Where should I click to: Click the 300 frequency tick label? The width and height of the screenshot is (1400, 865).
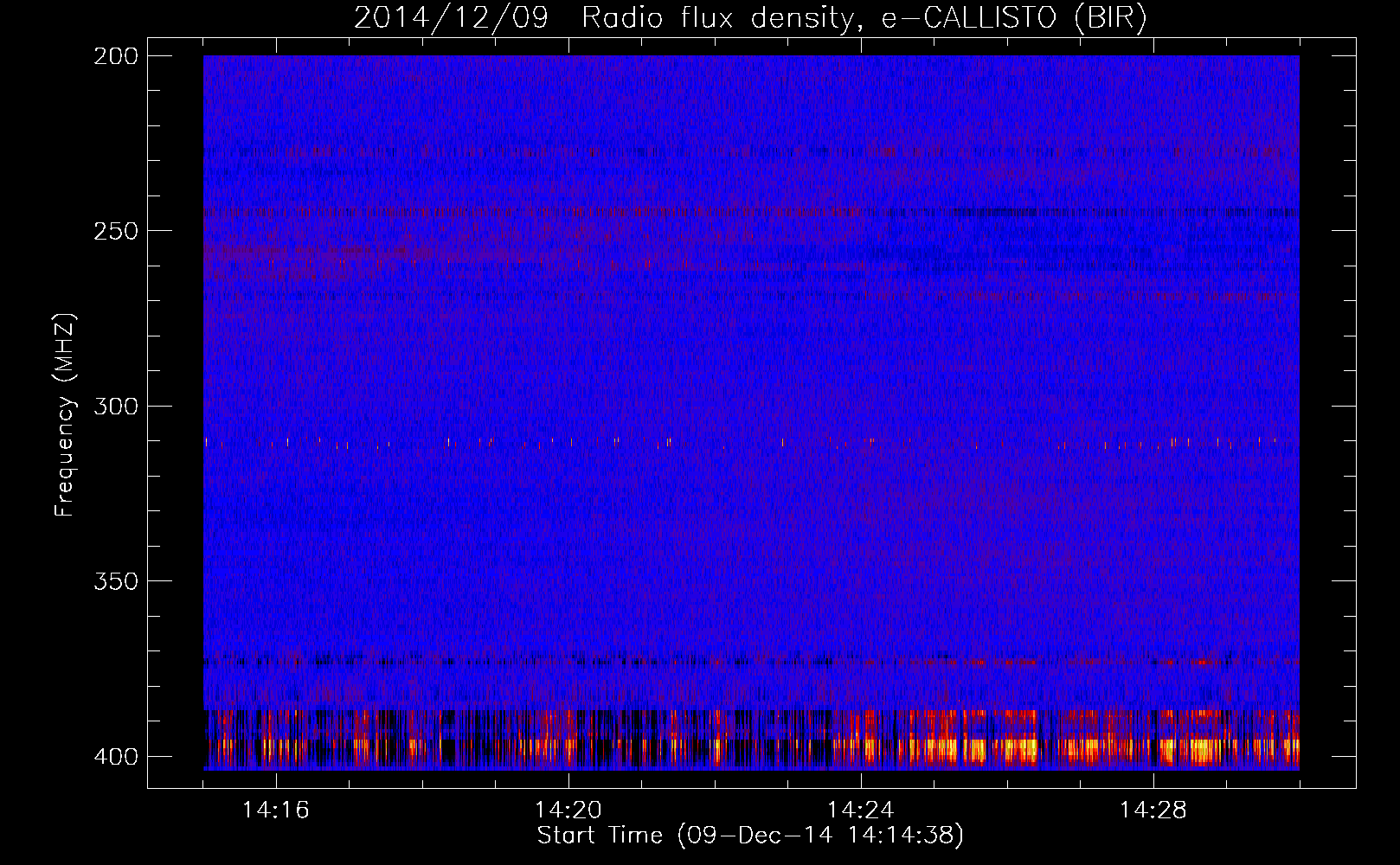coord(115,406)
